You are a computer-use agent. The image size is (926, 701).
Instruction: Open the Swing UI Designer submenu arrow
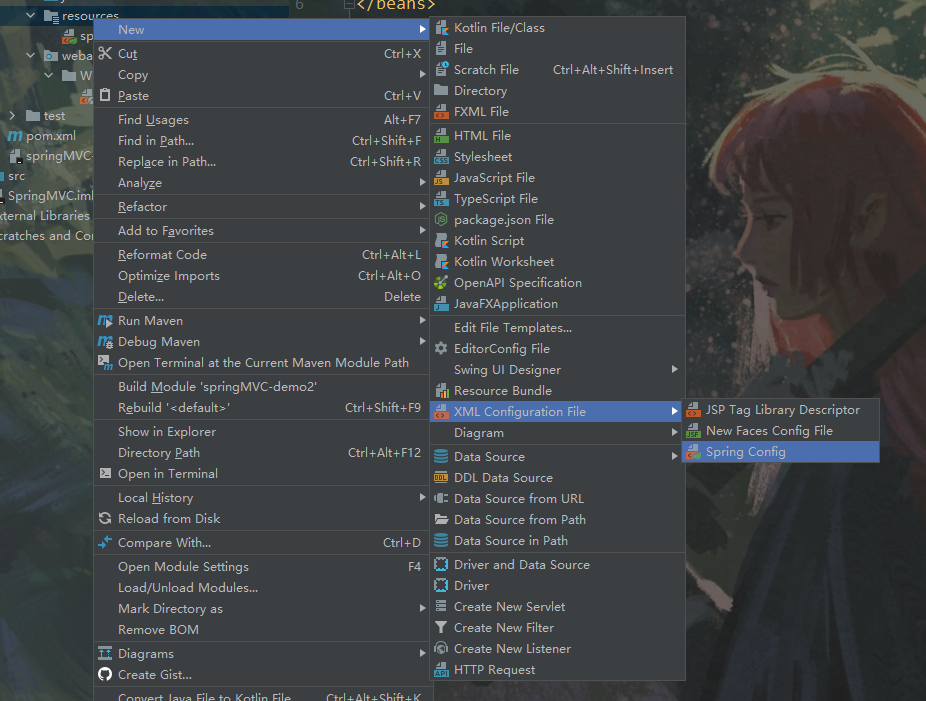[x=674, y=369]
